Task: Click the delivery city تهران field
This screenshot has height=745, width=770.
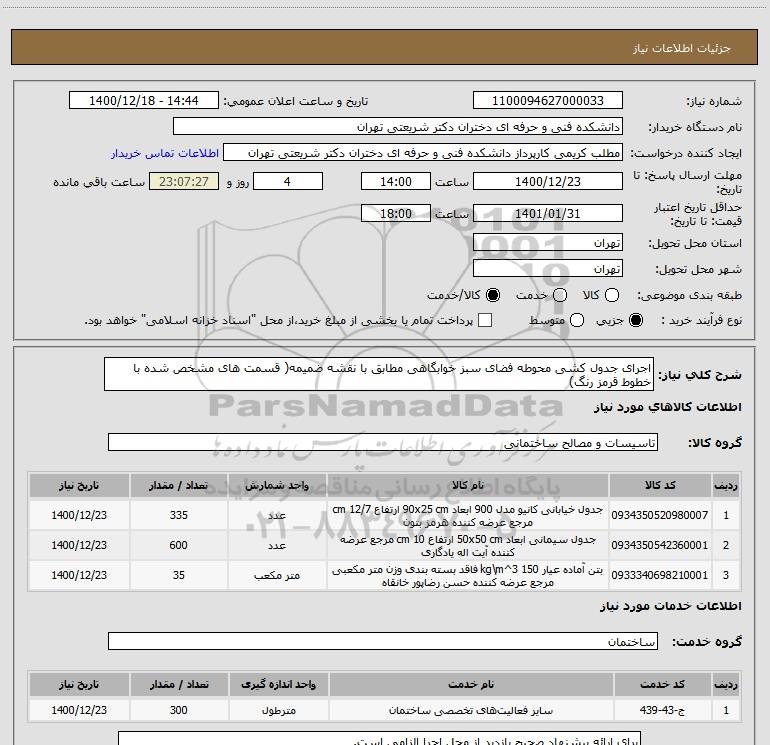Action: coord(548,269)
